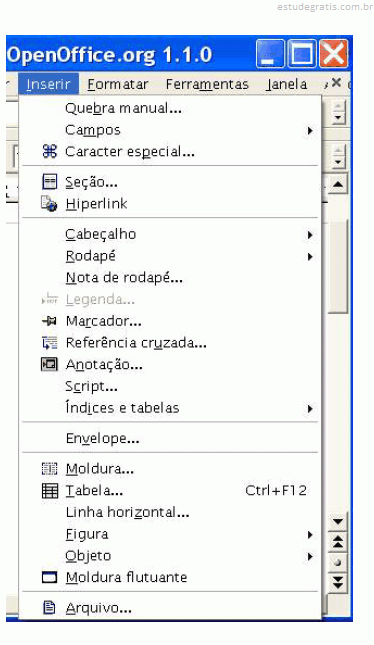Click the Marcador bookmark pin icon
Screen dimensions: 374x645
[x=49, y=321]
